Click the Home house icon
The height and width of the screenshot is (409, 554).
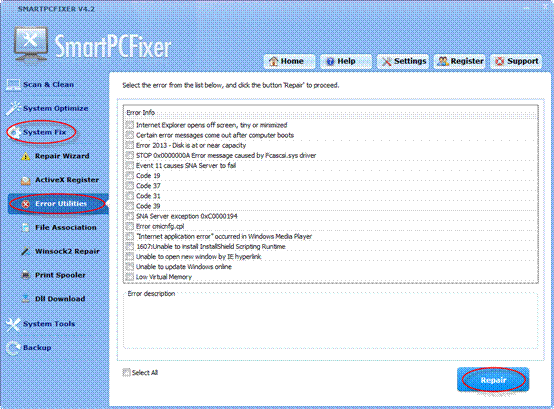tap(273, 61)
